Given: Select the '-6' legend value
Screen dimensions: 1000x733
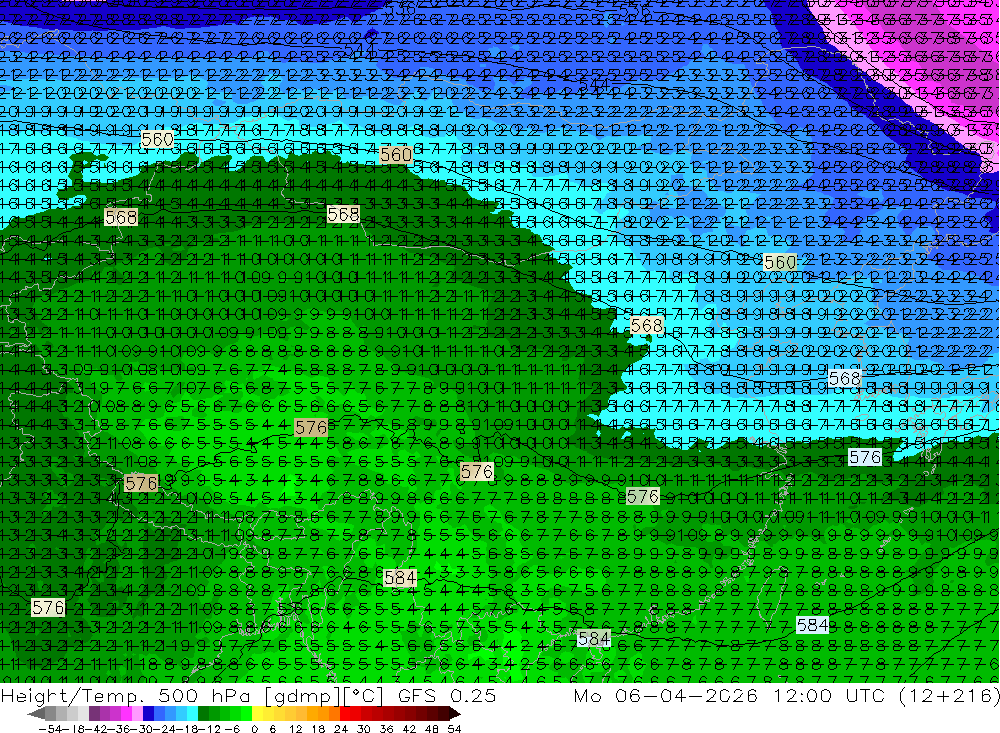Looking at the screenshot, I should point(232,729).
